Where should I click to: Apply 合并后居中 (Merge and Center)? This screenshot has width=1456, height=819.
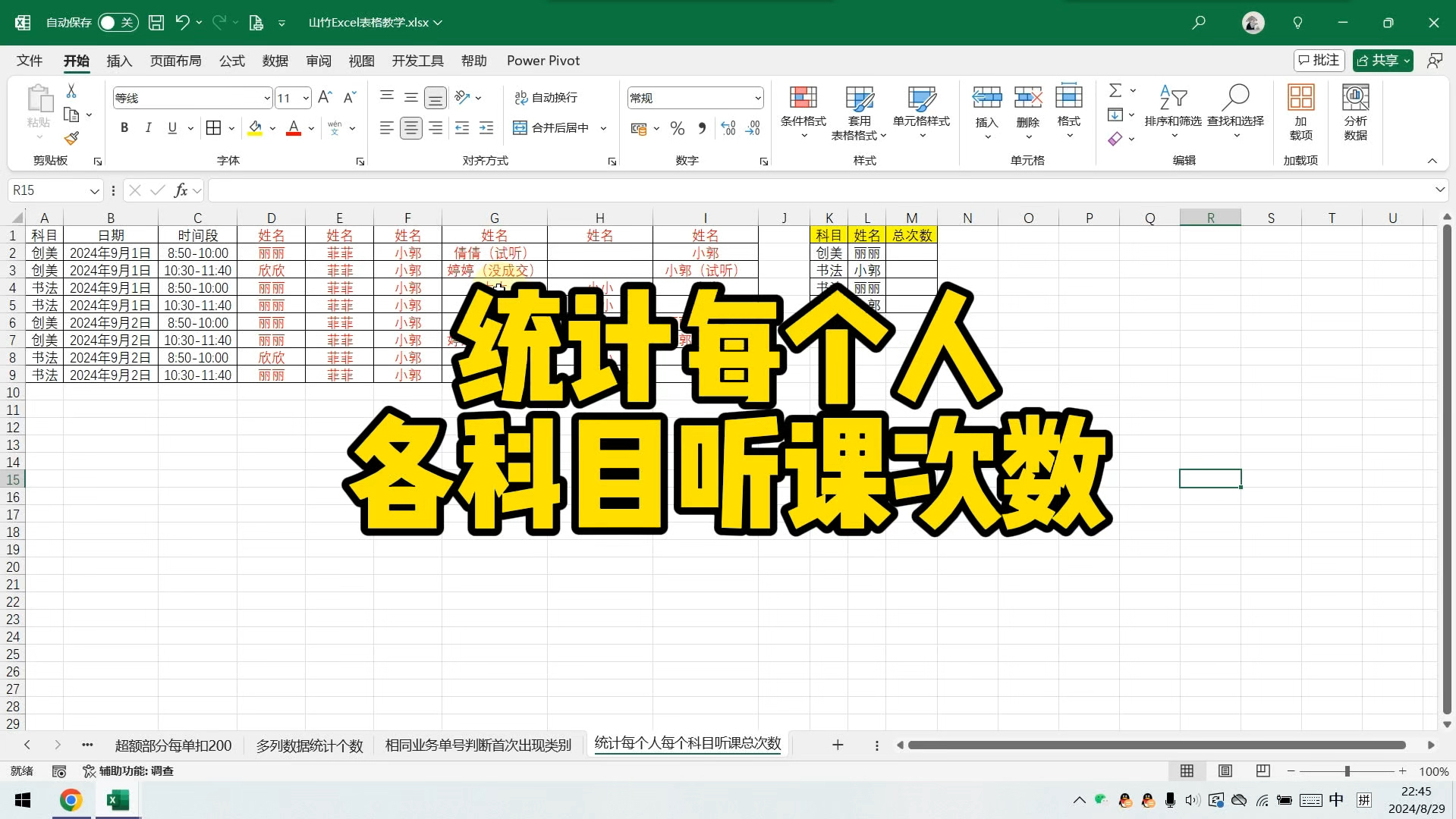[549, 127]
